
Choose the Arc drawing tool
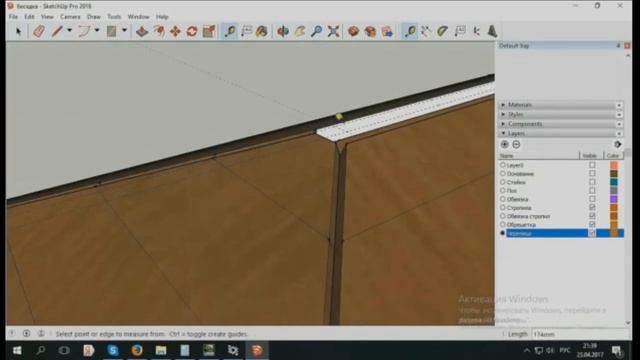click(x=84, y=31)
